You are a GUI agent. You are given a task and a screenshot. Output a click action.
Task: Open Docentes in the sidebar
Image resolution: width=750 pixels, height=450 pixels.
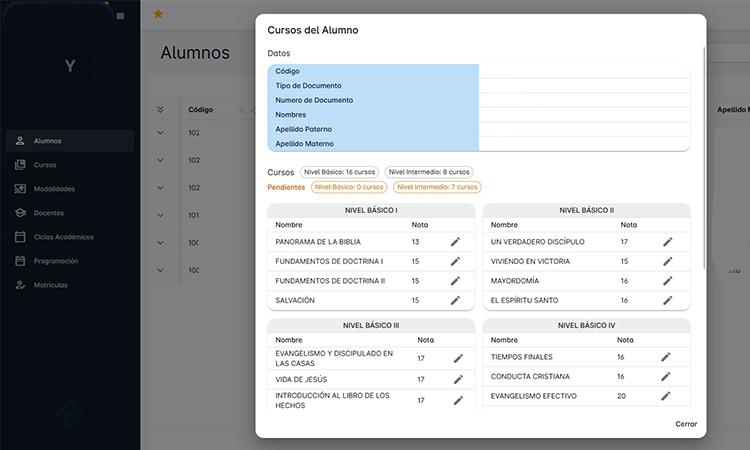point(48,213)
